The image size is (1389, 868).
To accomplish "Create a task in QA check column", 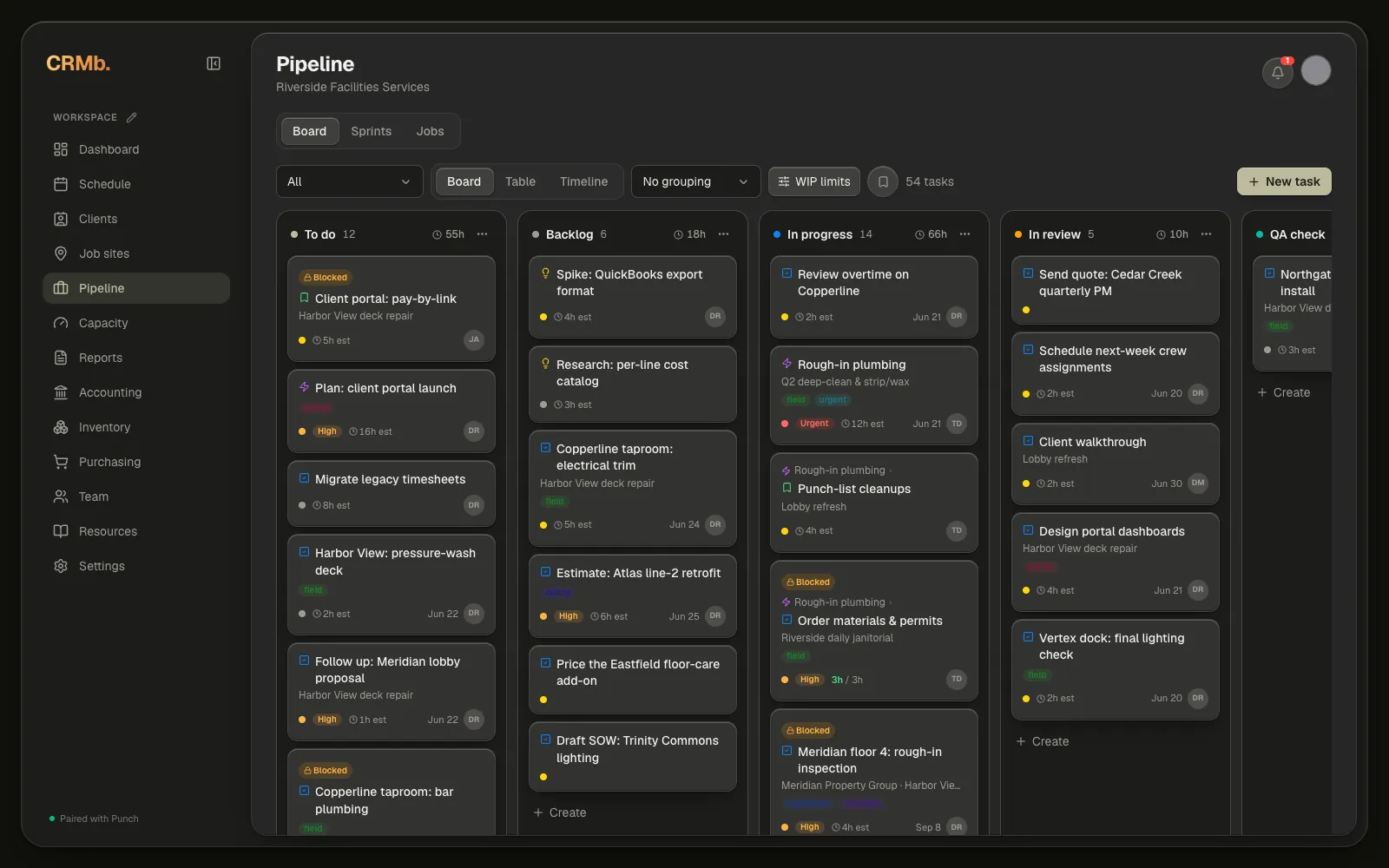I will (1284, 392).
